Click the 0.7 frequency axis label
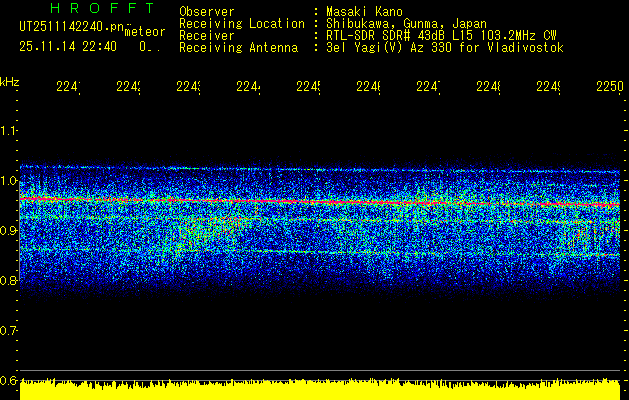The width and height of the screenshot is (629, 400). 8,331
